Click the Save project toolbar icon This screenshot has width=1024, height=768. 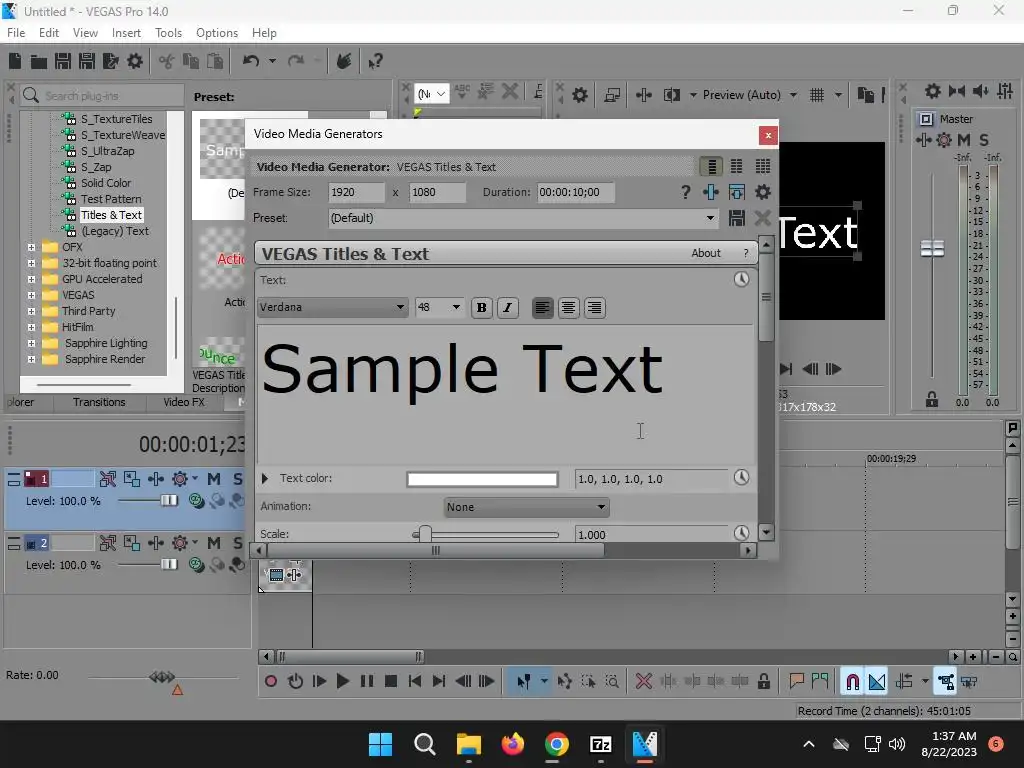click(63, 61)
